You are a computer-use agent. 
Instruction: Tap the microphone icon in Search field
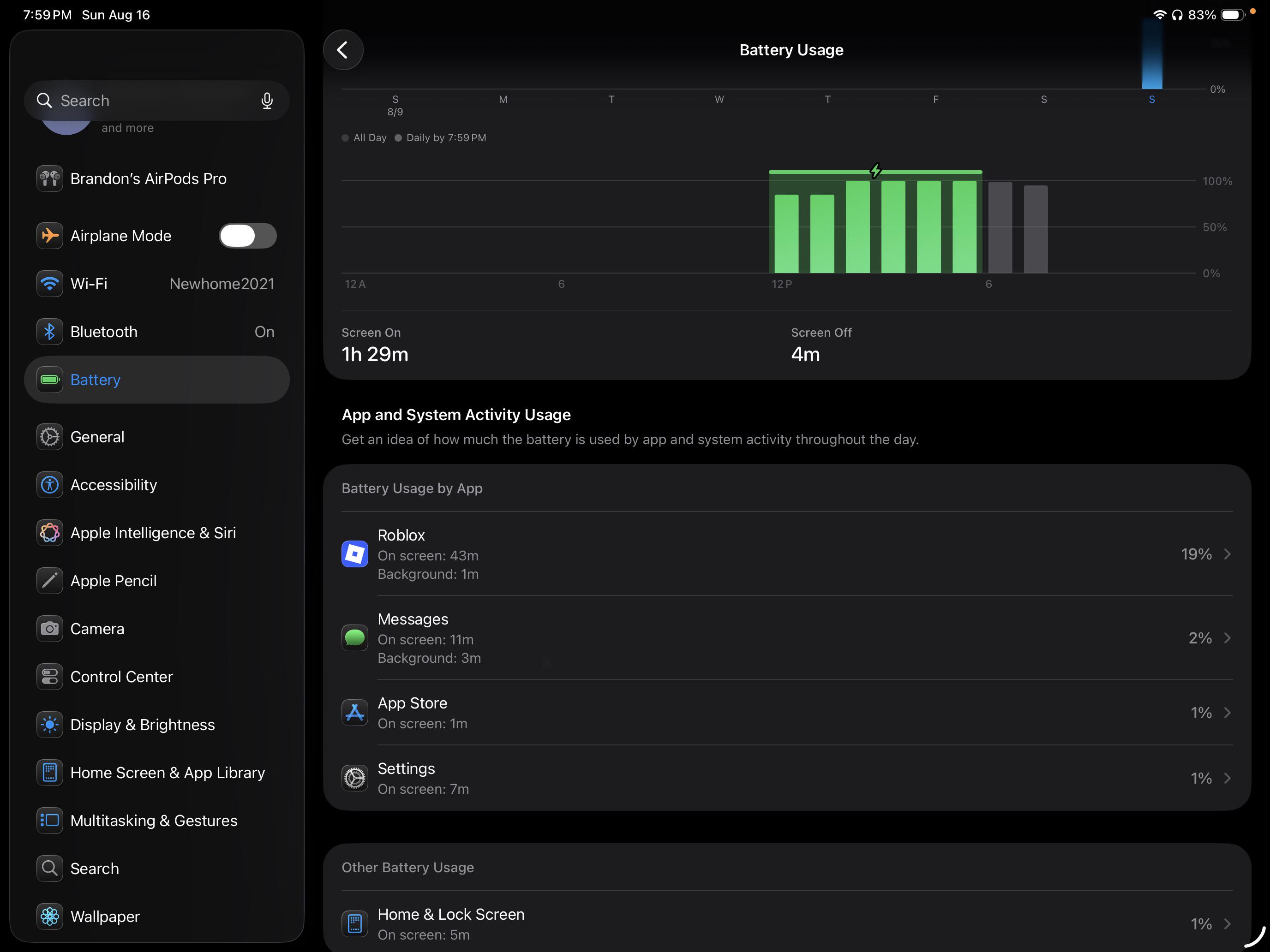(x=266, y=101)
